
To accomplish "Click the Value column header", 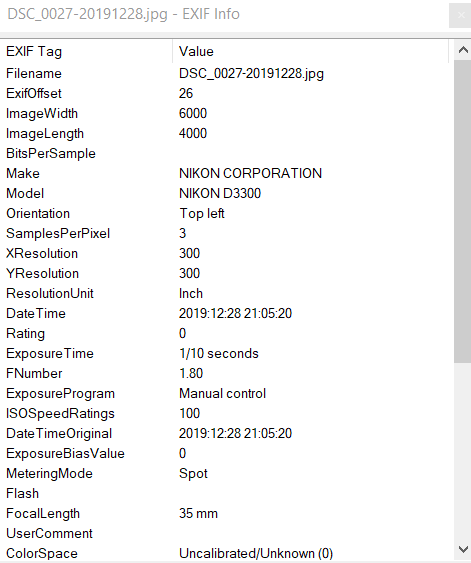I will [311, 51].
